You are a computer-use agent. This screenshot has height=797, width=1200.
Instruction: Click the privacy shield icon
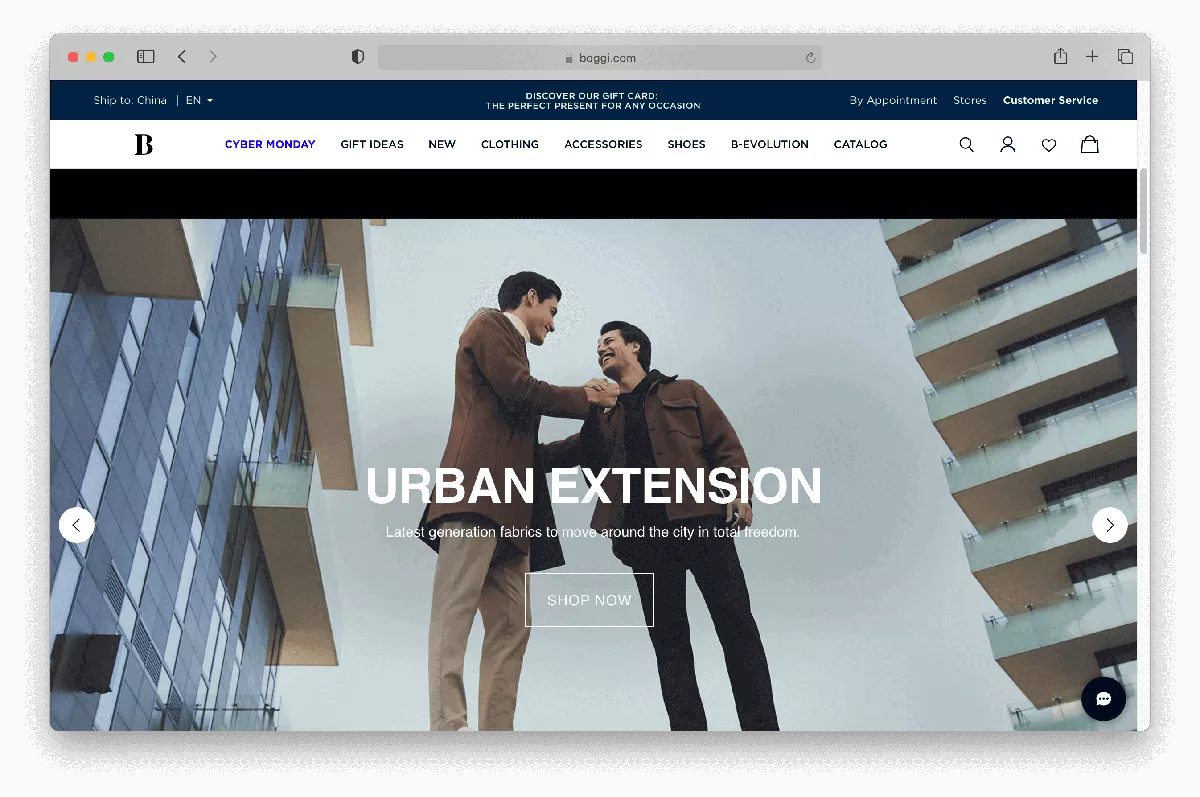[x=358, y=57]
